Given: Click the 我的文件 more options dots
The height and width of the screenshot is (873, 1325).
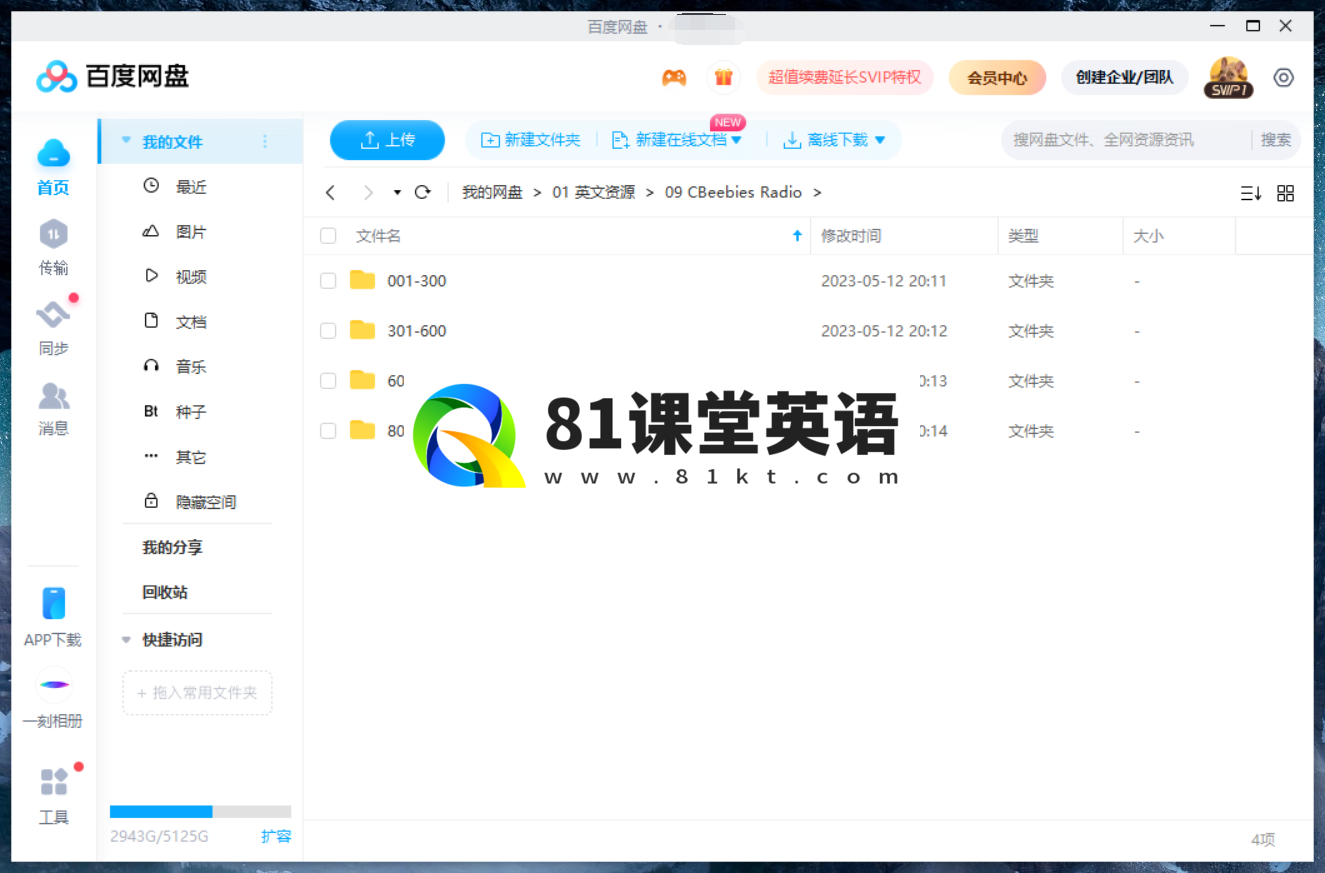Looking at the screenshot, I should coord(265,142).
